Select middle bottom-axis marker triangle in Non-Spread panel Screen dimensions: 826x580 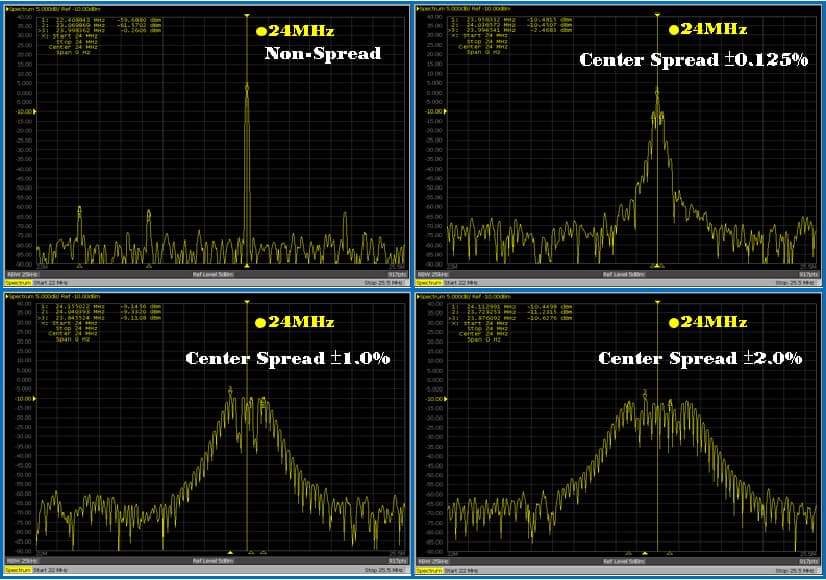tap(149, 266)
